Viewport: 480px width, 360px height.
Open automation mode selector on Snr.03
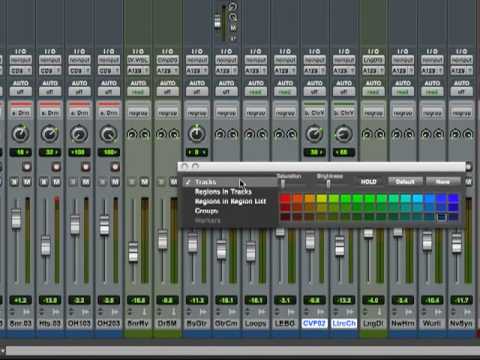pos(20,92)
